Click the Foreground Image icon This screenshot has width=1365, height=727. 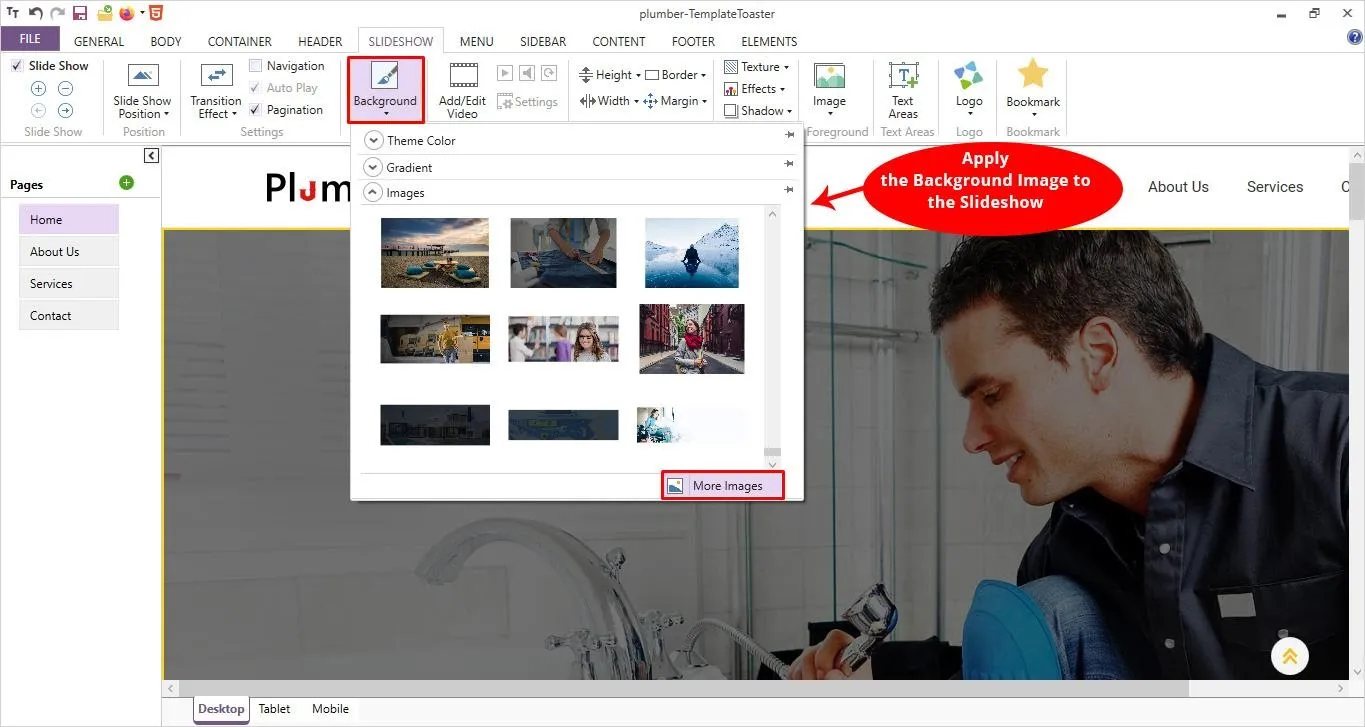pyautogui.click(x=829, y=76)
